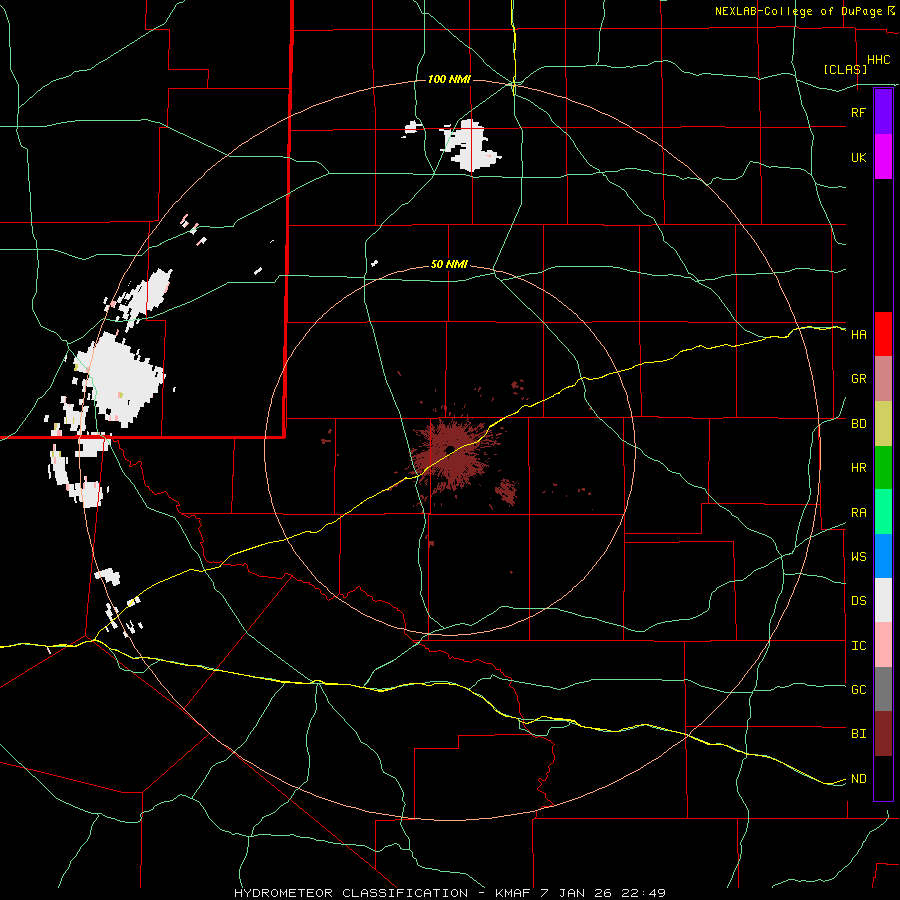Click the GR legend label
Screen dimensions: 900x900
pyautogui.click(x=859, y=379)
